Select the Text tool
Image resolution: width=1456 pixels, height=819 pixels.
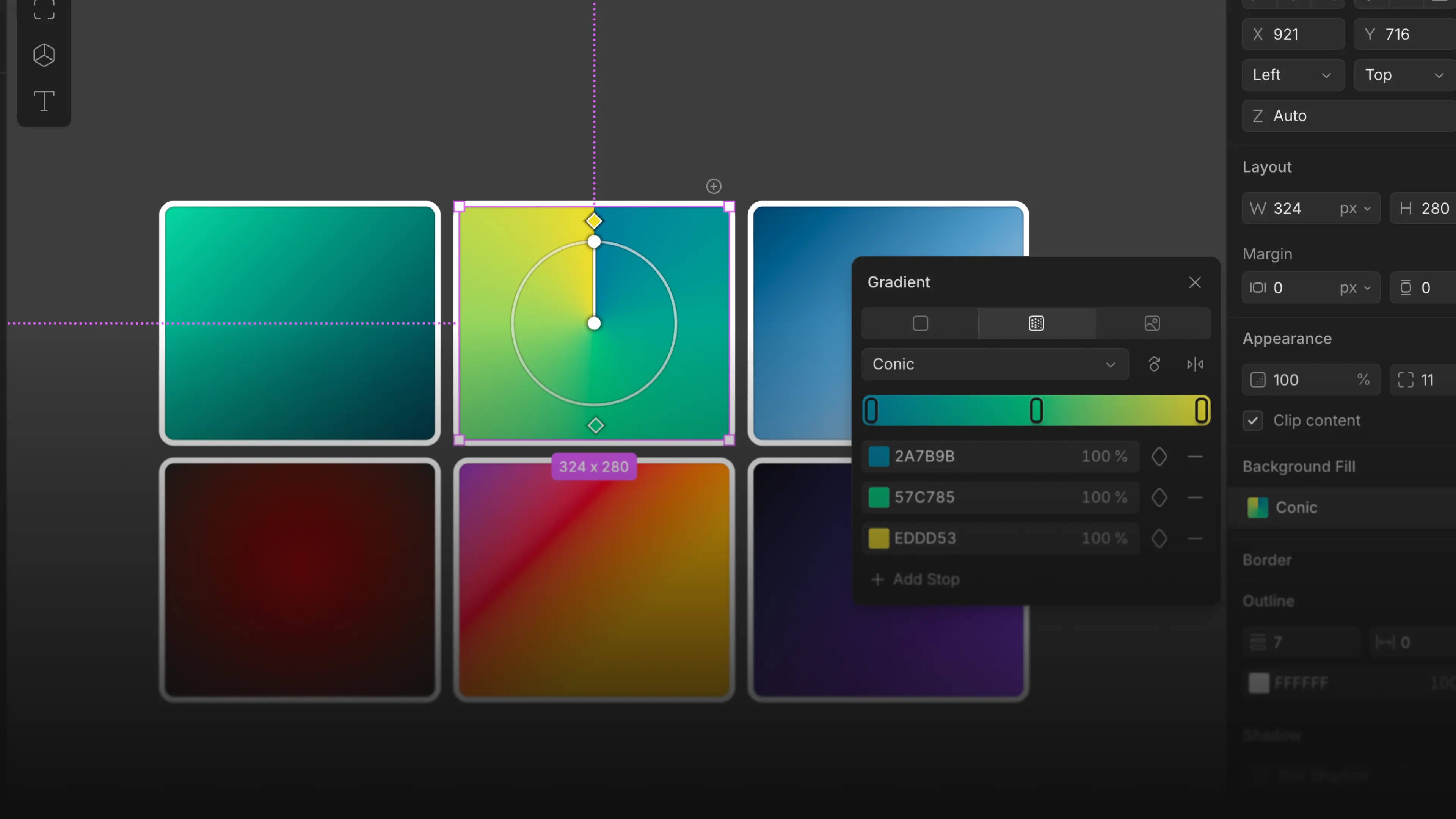pyautogui.click(x=44, y=101)
